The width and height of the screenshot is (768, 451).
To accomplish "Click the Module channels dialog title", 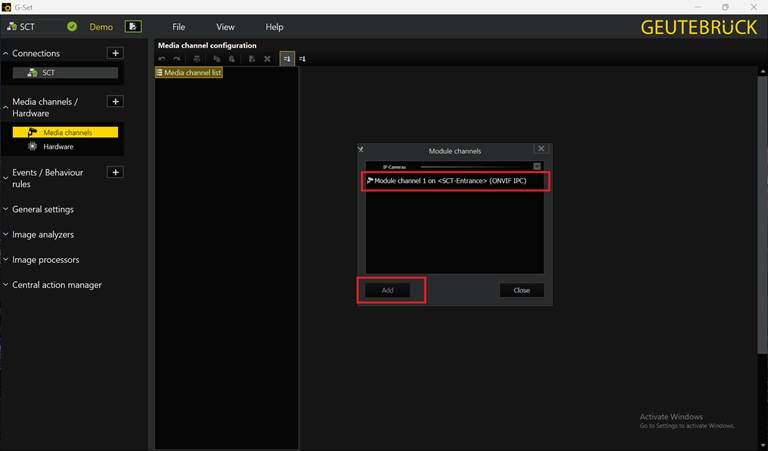I will [x=455, y=151].
